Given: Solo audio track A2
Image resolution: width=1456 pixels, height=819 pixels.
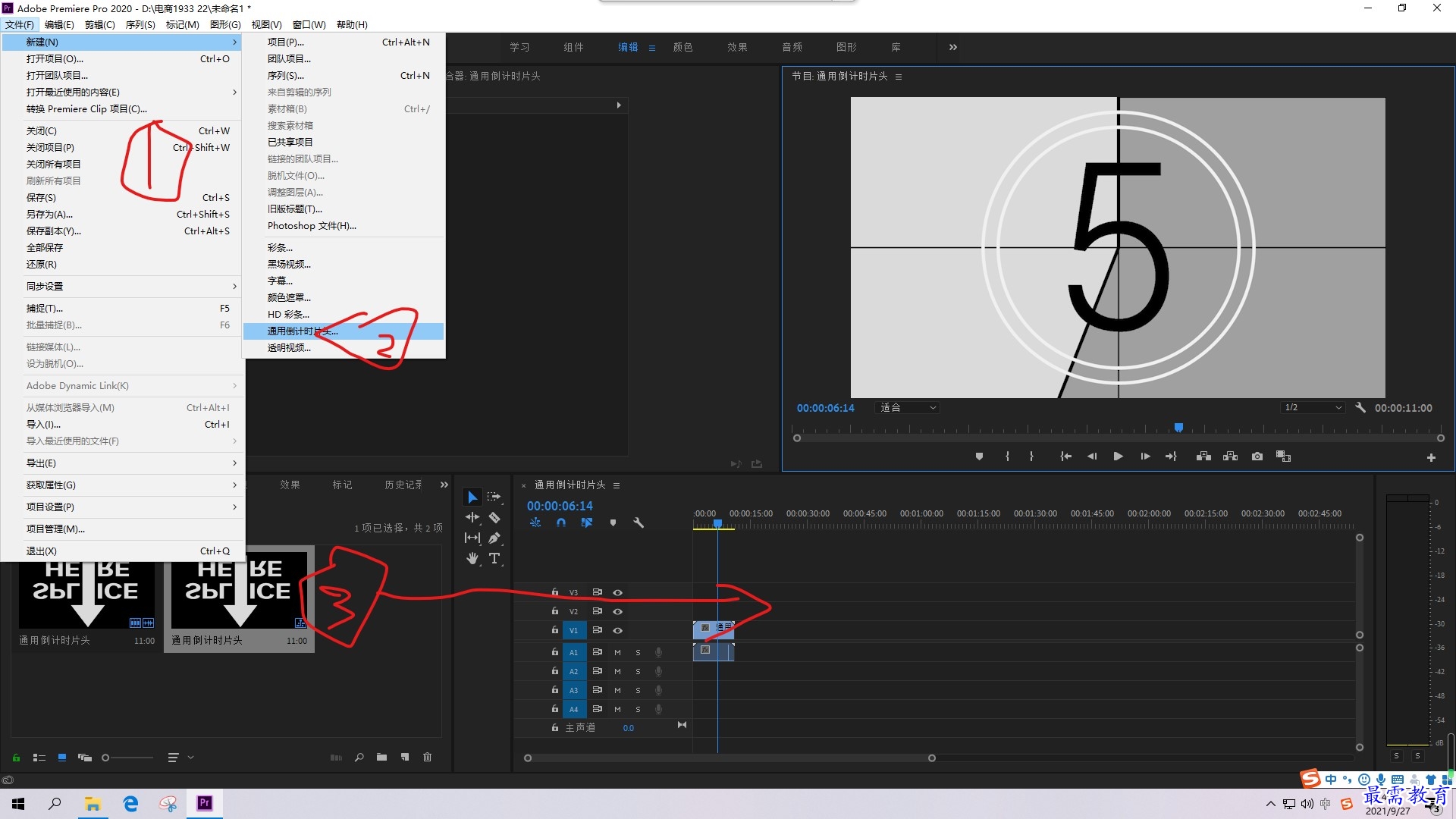Looking at the screenshot, I should pos(638,671).
